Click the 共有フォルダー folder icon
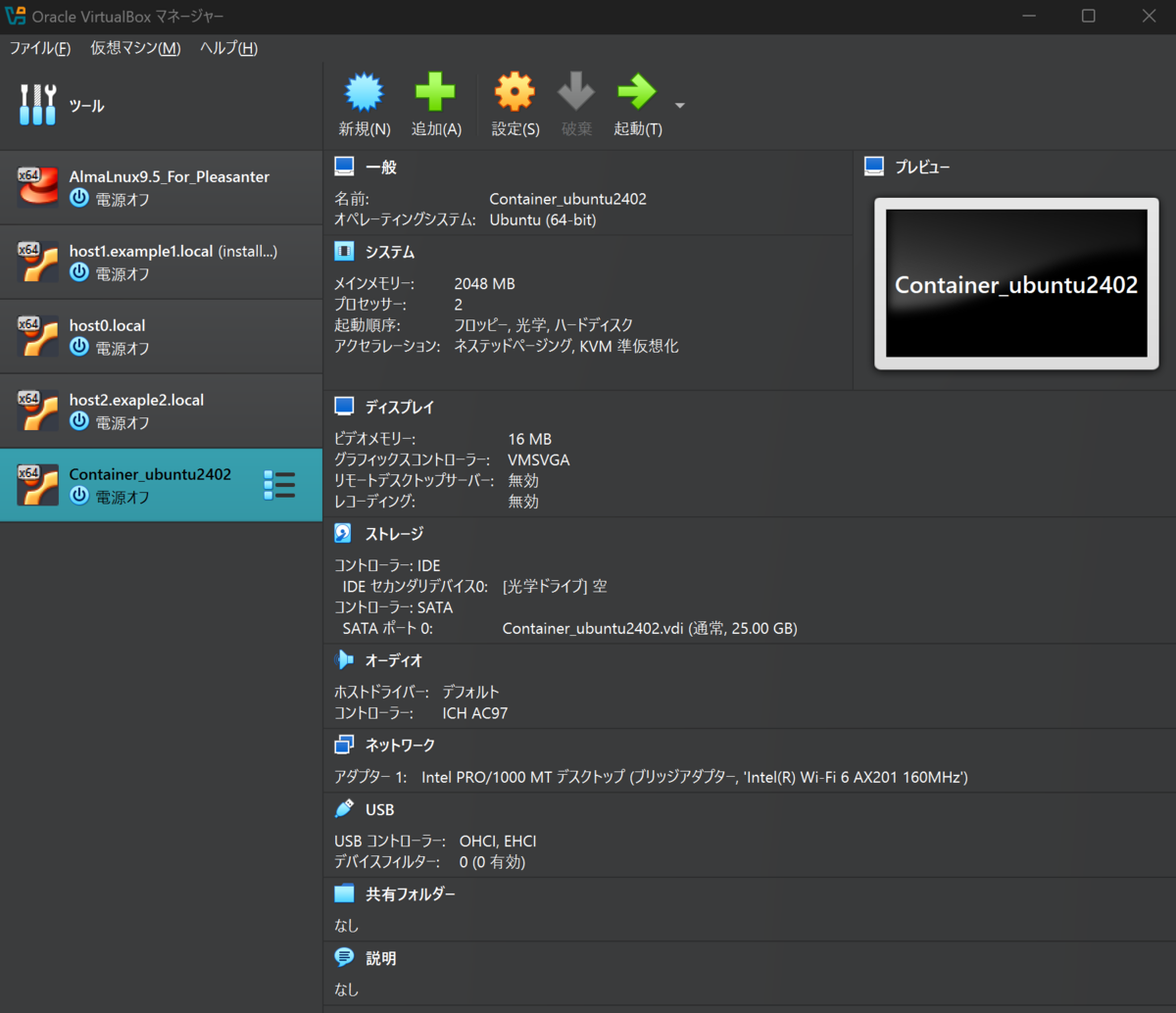 pos(344,893)
